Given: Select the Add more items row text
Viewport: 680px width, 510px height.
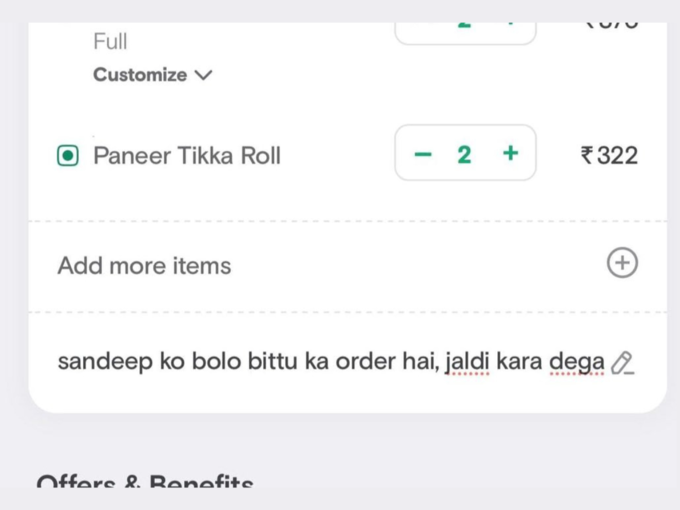Looking at the screenshot, I should 144,265.
